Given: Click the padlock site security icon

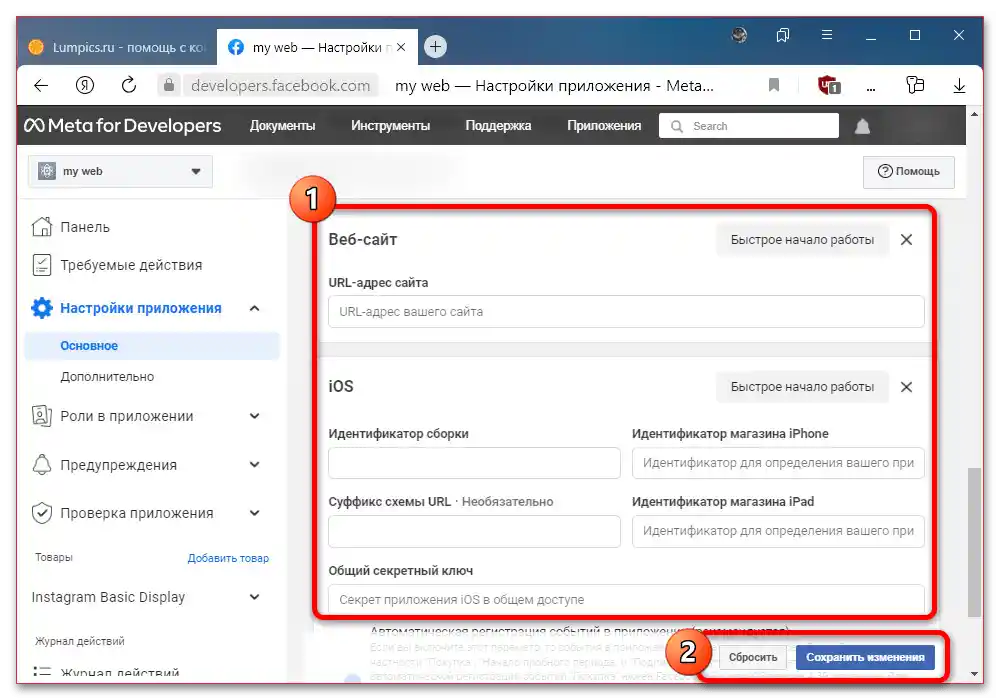Looking at the screenshot, I should tap(169, 85).
